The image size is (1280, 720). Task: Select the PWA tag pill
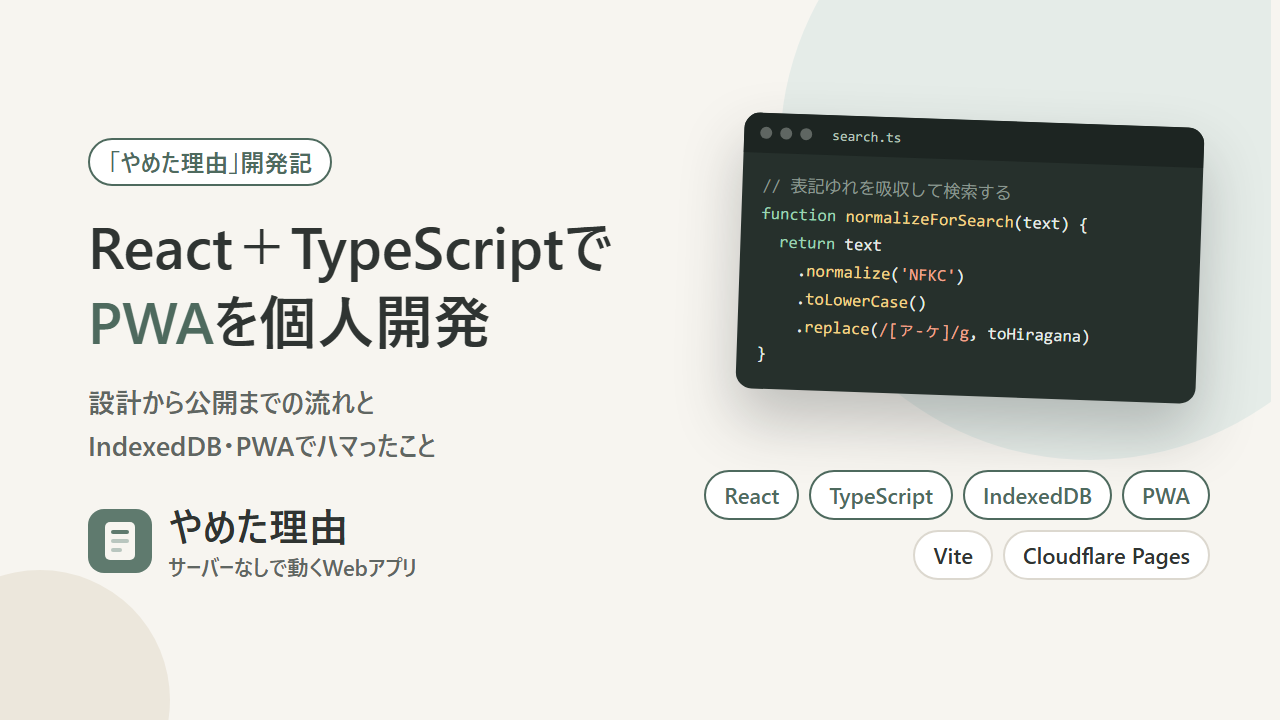1166,495
